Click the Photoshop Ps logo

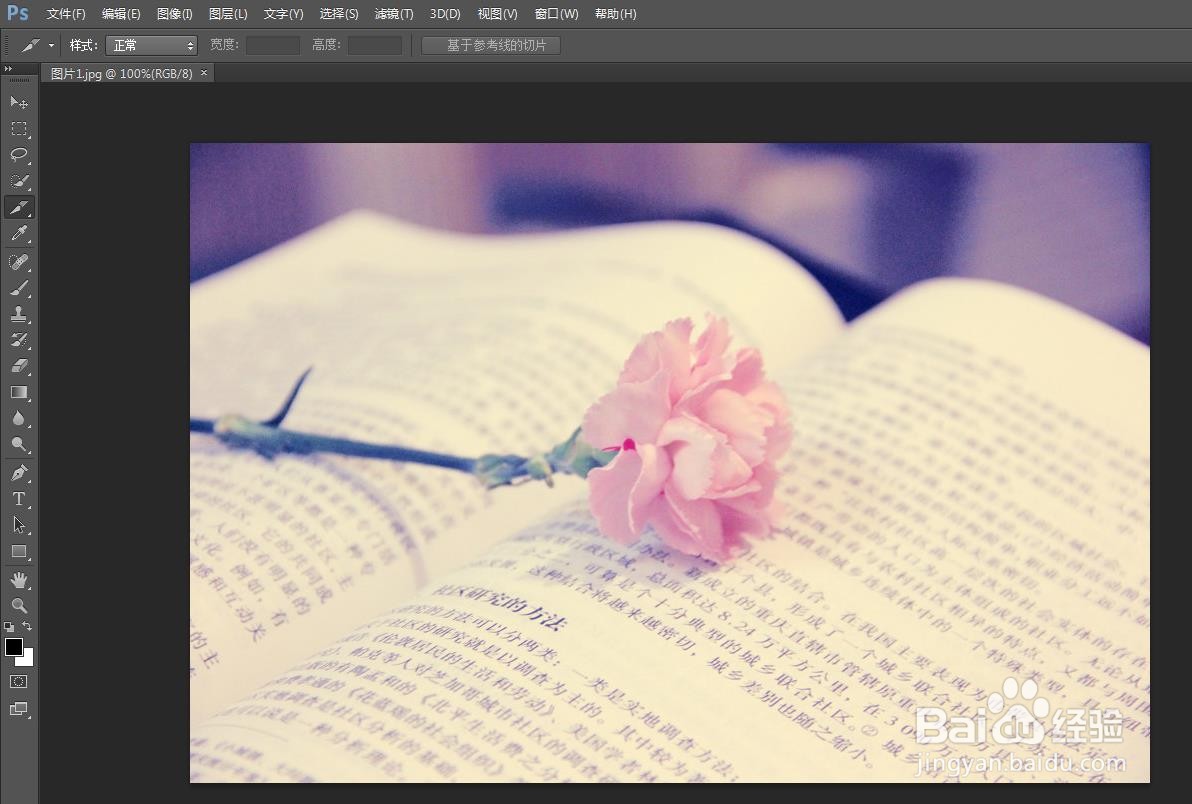17,13
